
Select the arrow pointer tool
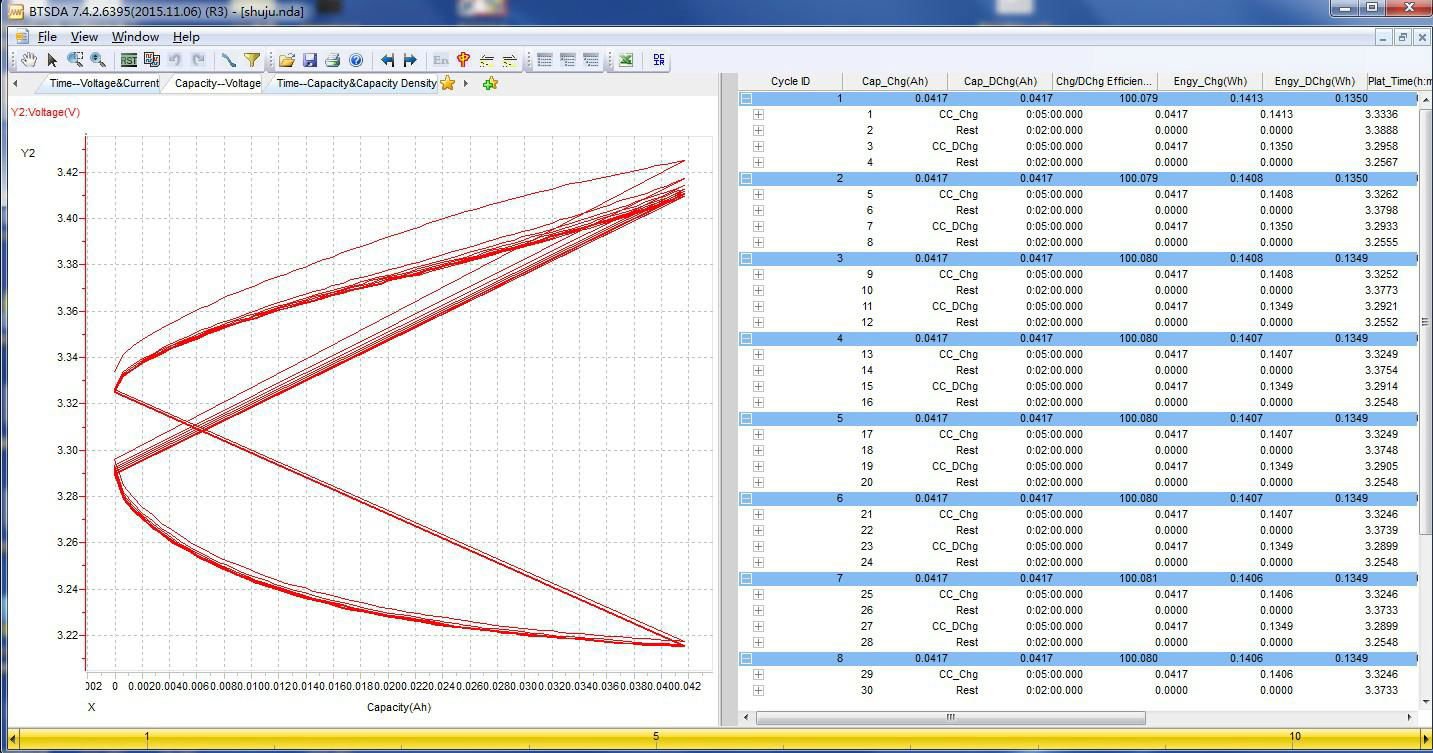click(52, 60)
